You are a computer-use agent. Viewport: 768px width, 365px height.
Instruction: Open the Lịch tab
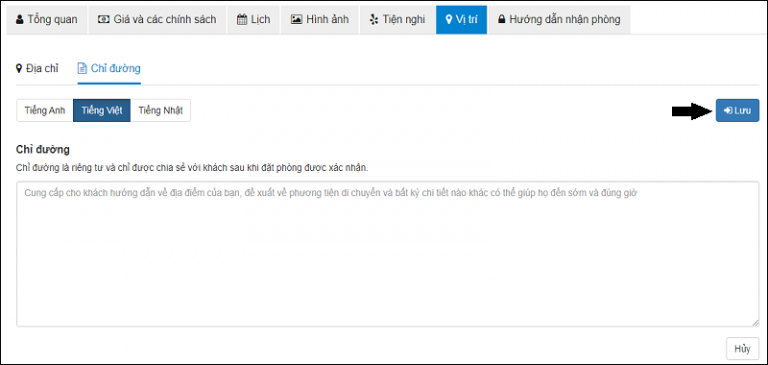coord(253,20)
